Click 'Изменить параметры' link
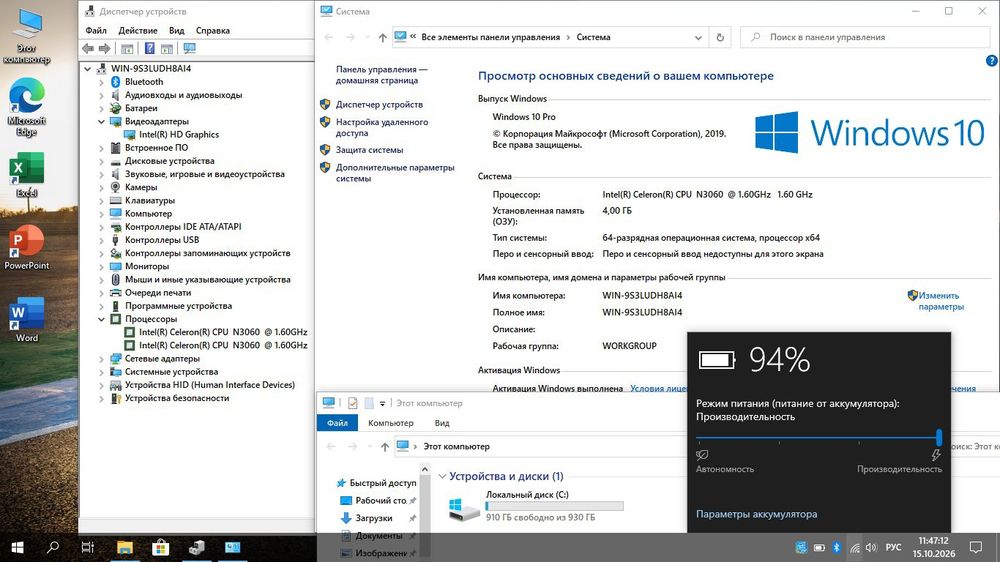 coord(941,301)
